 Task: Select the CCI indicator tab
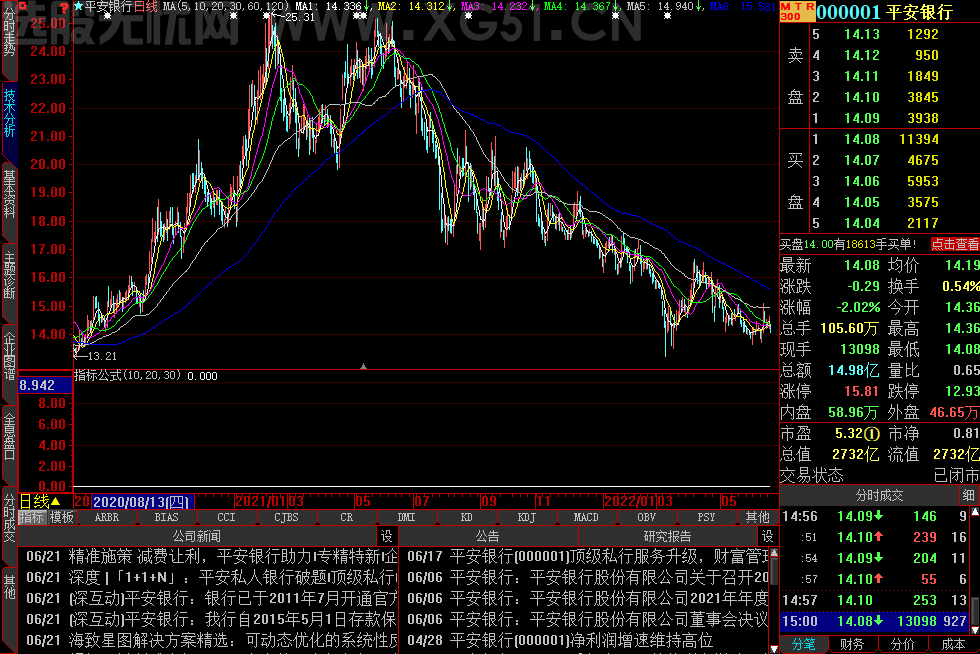pos(226,517)
